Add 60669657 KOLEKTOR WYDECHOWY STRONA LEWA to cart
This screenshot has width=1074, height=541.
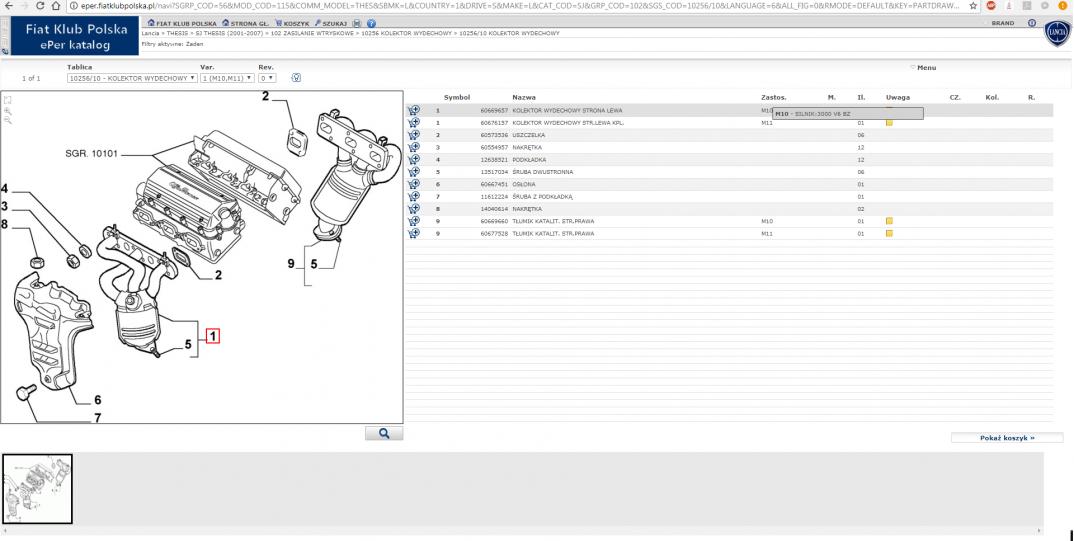[414, 110]
